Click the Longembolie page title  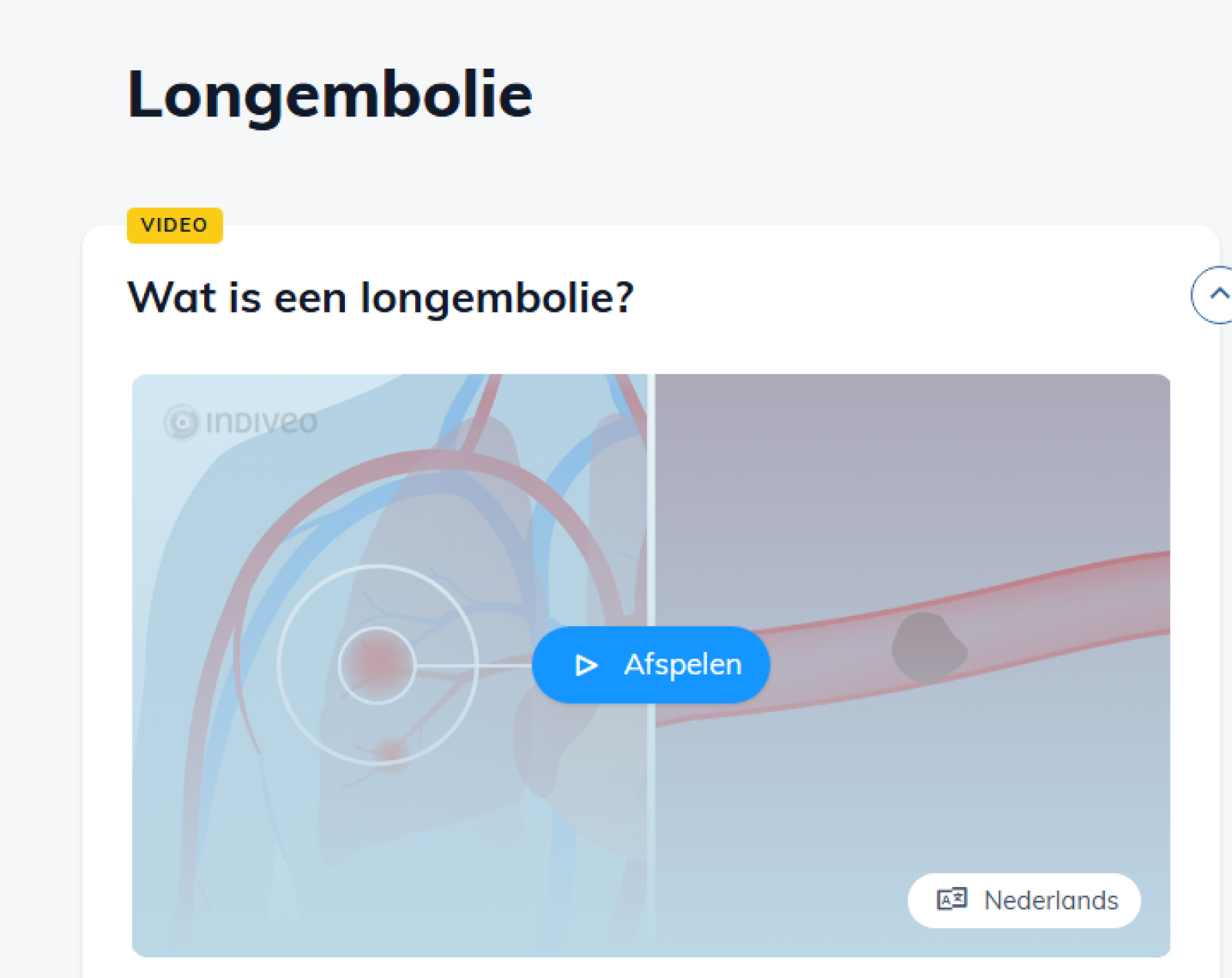click(330, 95)
